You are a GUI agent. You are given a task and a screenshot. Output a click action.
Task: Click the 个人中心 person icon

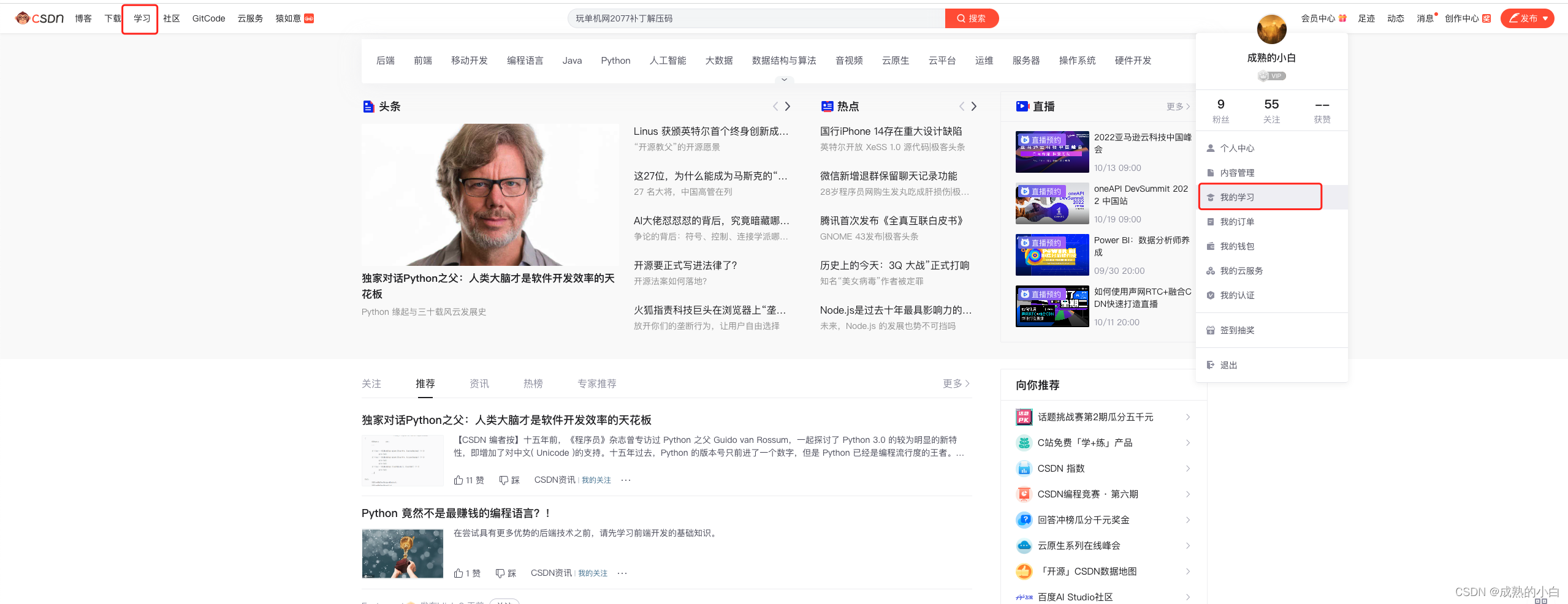tap(1210, 148)
